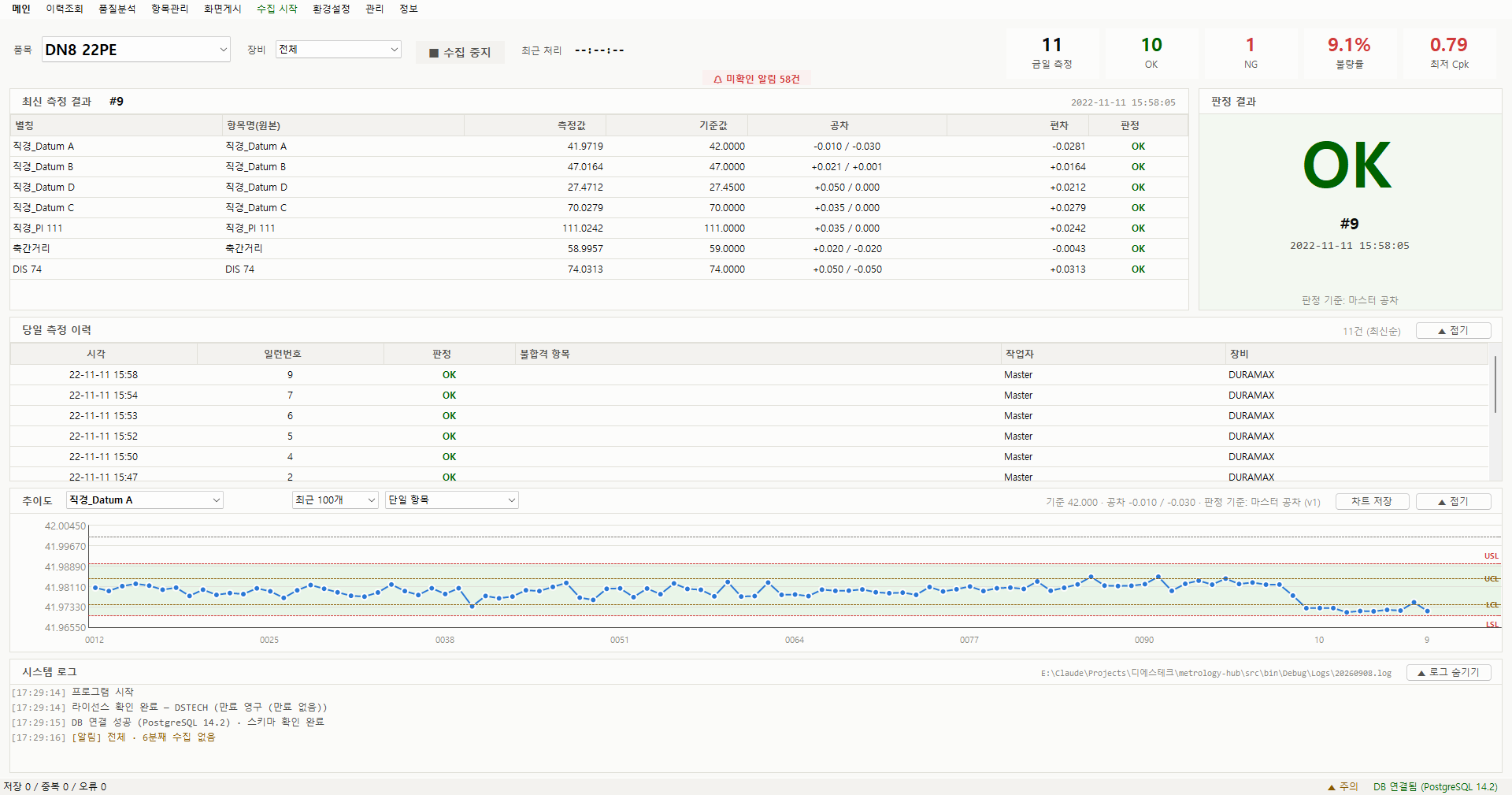Image resolution: width=1512 pixels, height=795 pixels.
Task: Select the 직경_Datum A result row
Action: 599,147
